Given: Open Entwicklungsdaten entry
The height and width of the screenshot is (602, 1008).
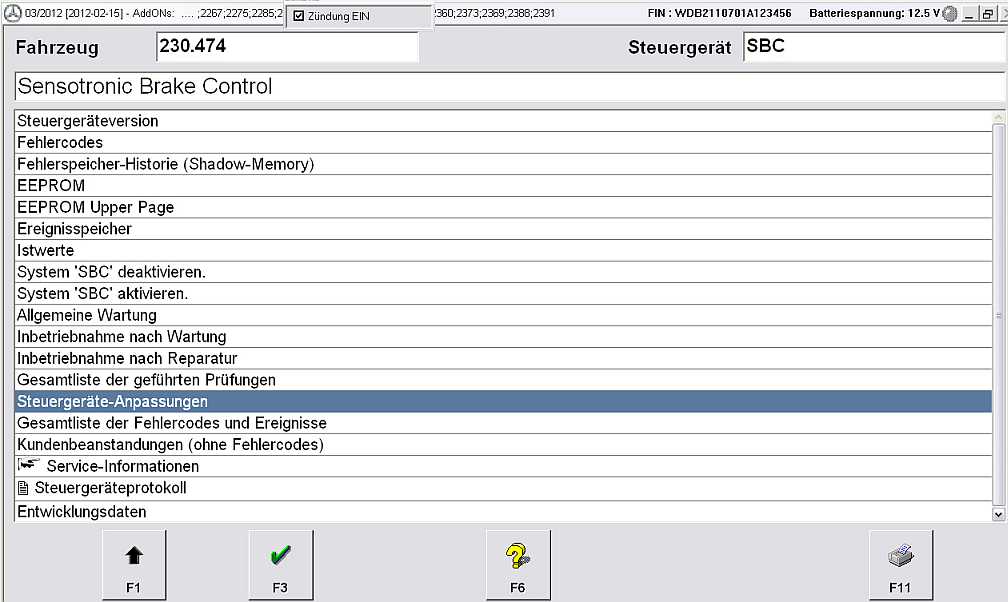Looking at the screenshot, I should coord(82,512).
